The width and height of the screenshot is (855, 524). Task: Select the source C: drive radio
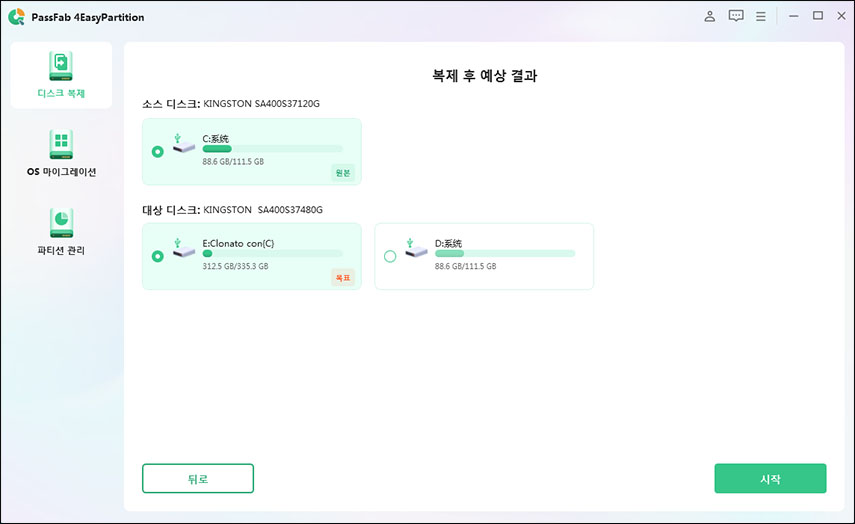(158, 152)
